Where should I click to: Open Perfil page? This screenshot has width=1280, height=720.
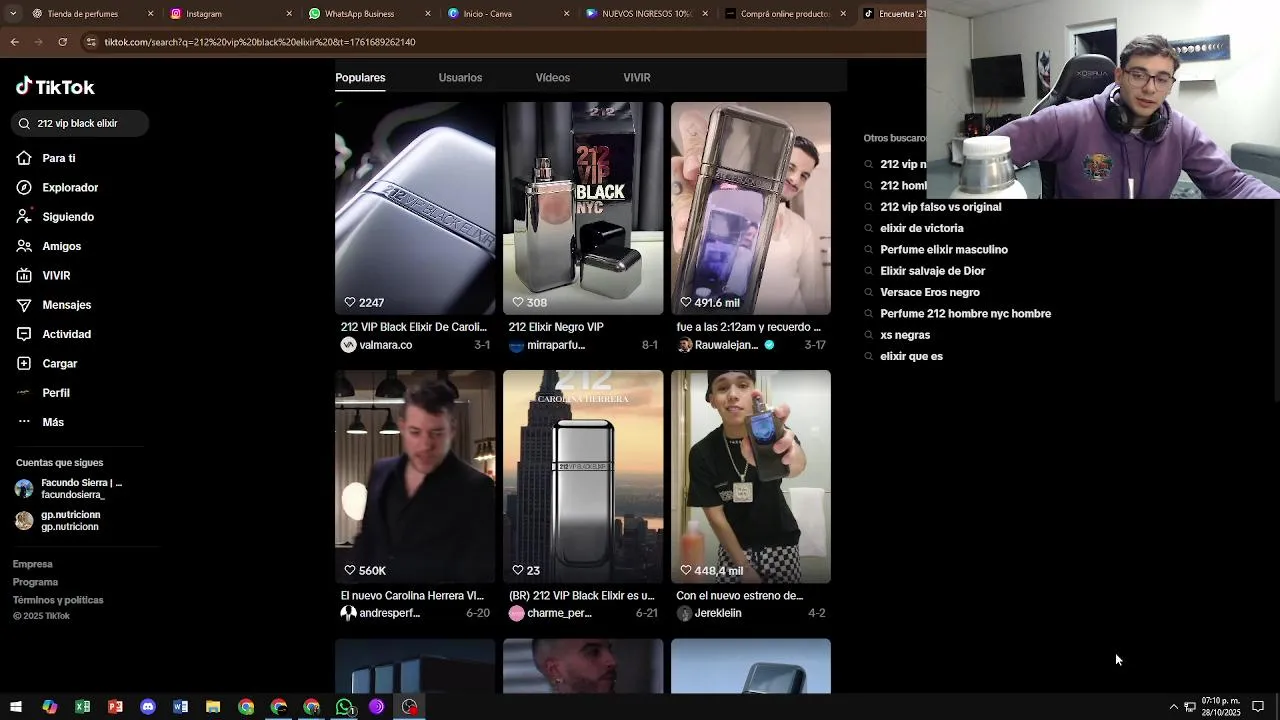[x=44, y=393]
